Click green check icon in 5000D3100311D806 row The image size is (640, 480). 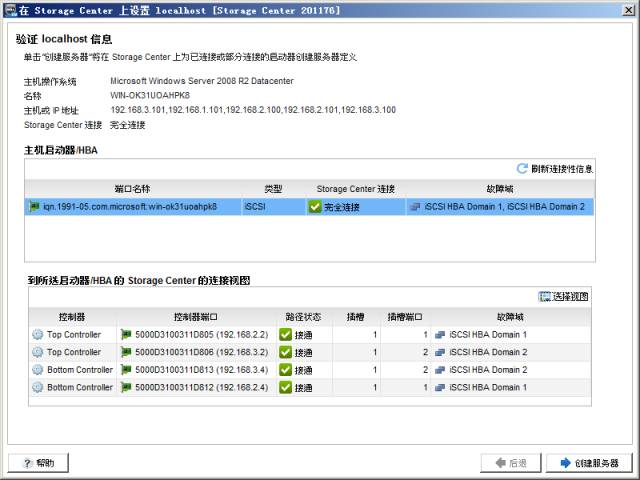click(x=285, y=352)
